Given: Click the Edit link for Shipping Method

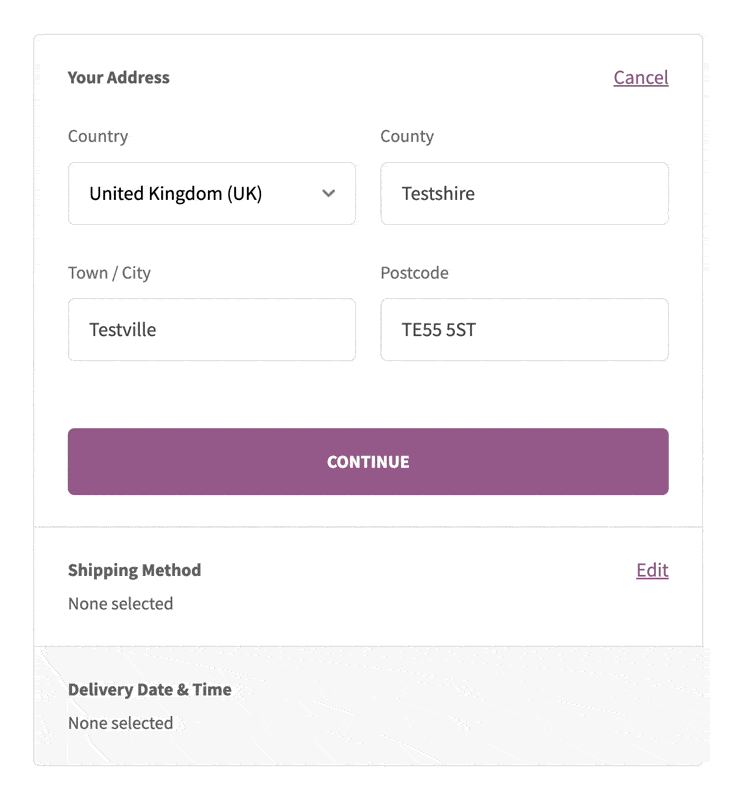Looking at the screenshot, I should pos(652,570).
